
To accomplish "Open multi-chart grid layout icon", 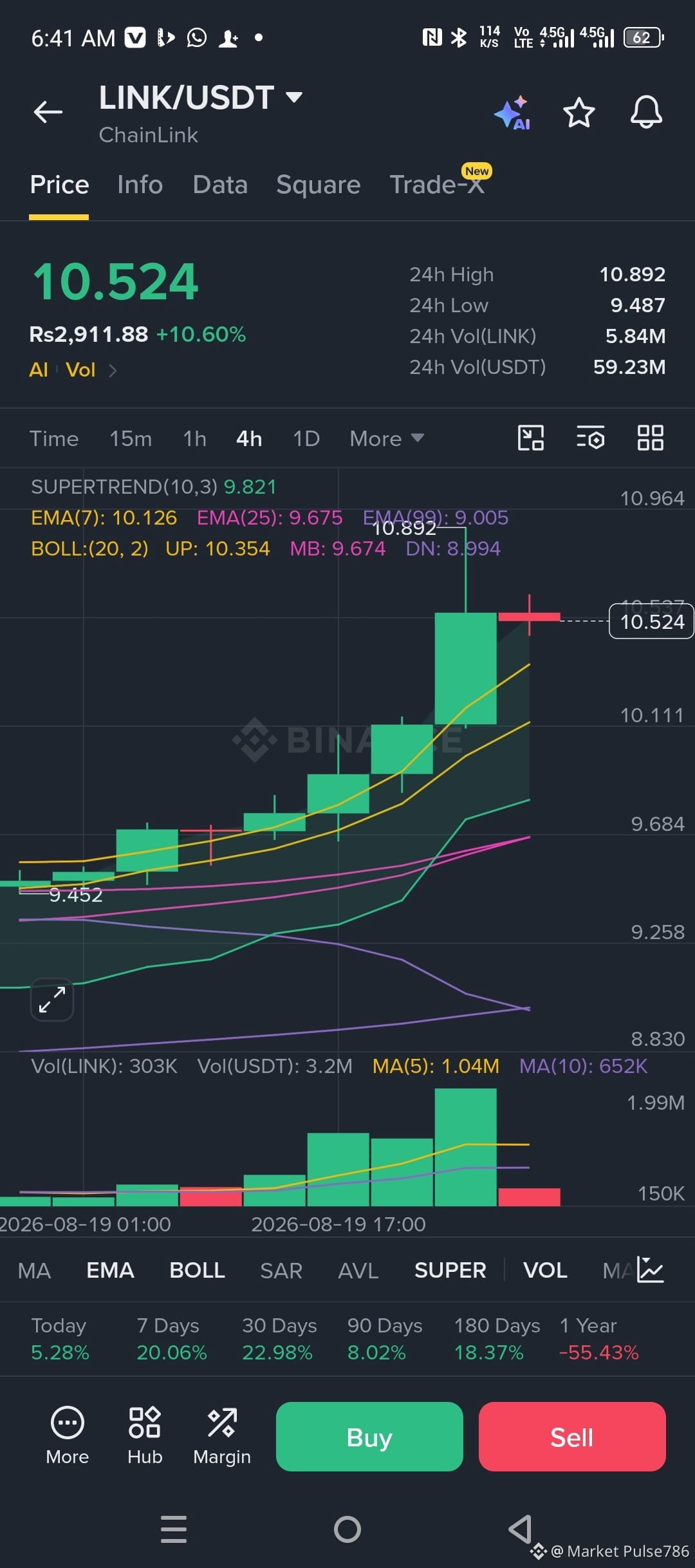I will click(x=650, y=438).
